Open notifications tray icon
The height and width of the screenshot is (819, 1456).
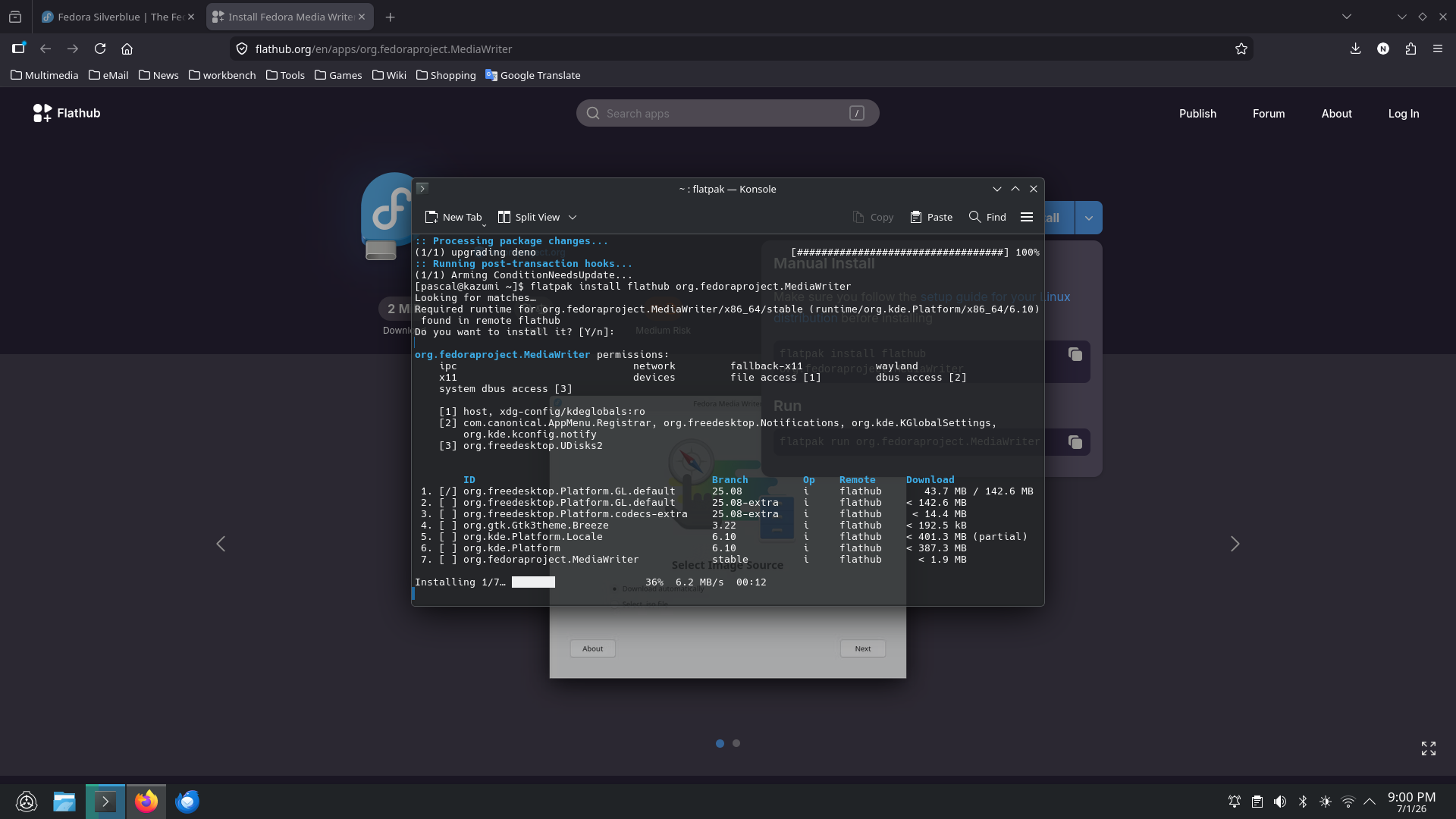tap(1235, 802)
